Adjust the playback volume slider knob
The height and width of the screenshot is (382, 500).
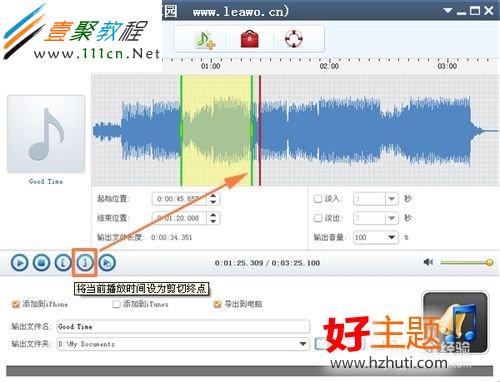tap(489, 263)
